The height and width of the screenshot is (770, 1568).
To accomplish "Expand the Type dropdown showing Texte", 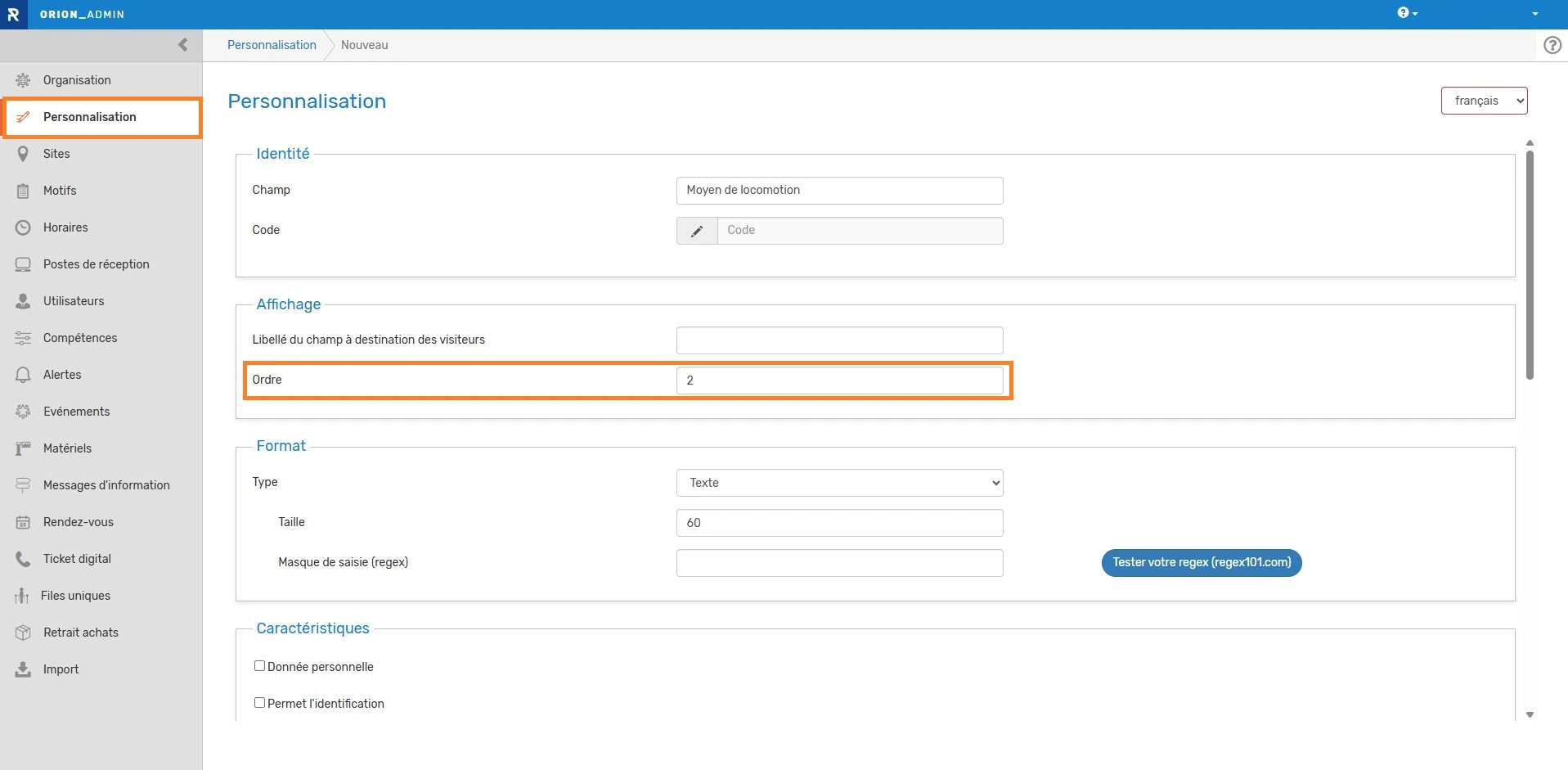I will [x=839, y=483].
